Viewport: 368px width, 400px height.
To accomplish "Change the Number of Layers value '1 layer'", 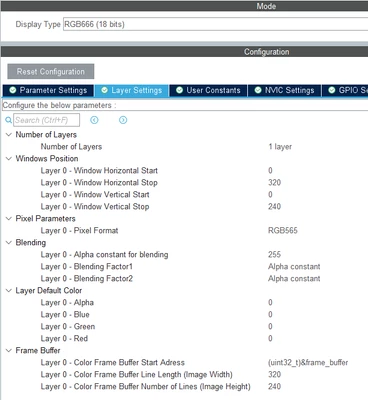I will tap(280, 147).
